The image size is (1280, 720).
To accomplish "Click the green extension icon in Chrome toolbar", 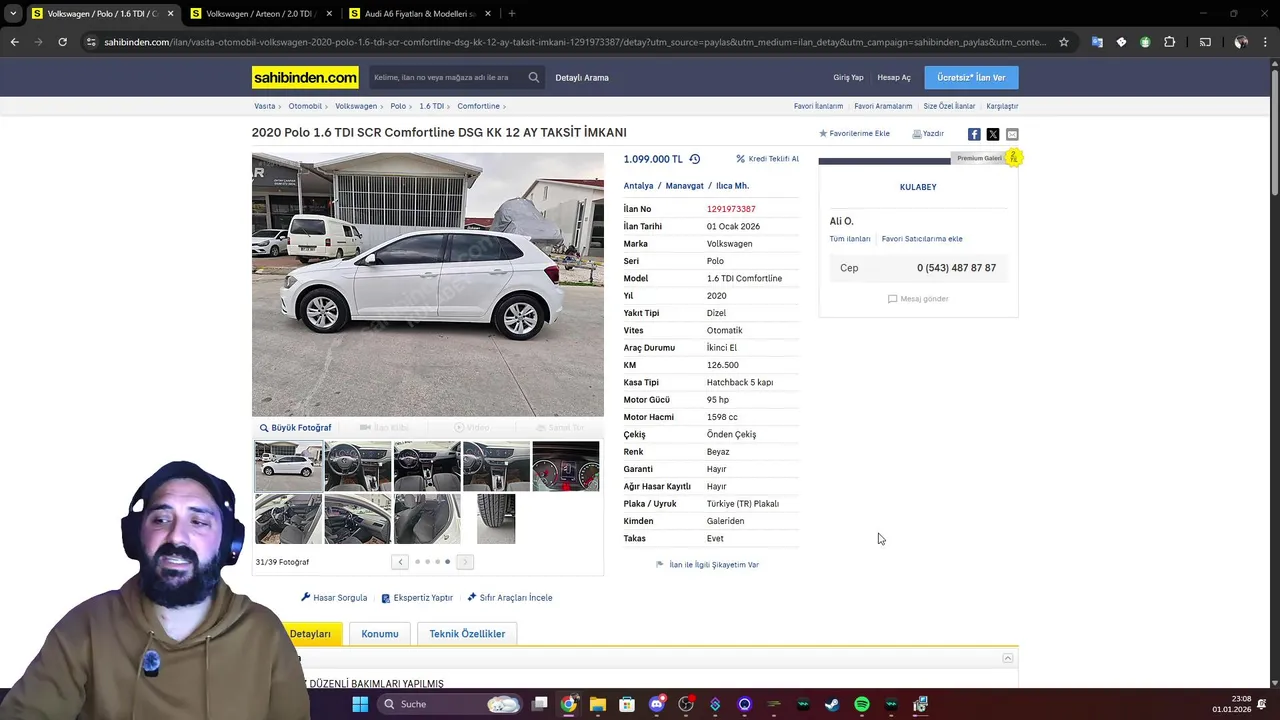I will (1145, 42).
